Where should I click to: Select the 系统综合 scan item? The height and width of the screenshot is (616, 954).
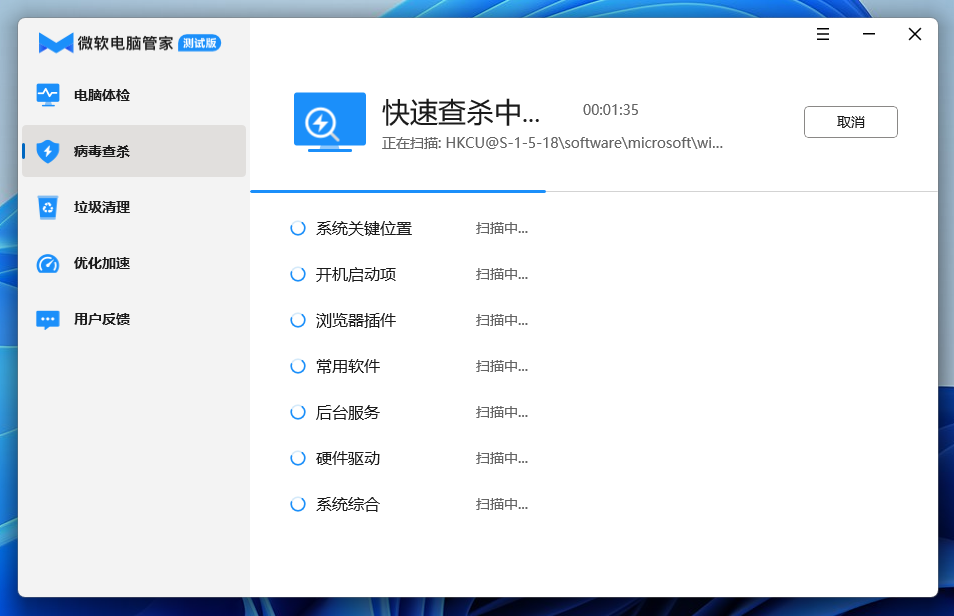pyautogui.click(x=348, y=504)
